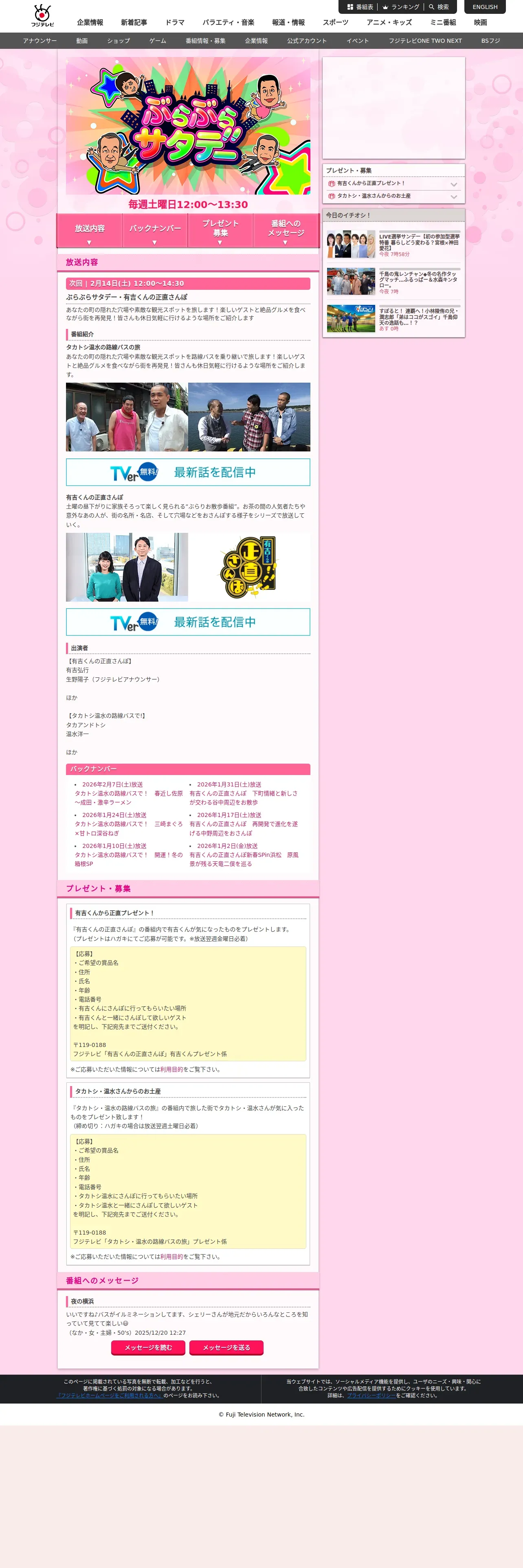
Task: Go to 公式アカウント in the gray bar
Action: (307, 41)
